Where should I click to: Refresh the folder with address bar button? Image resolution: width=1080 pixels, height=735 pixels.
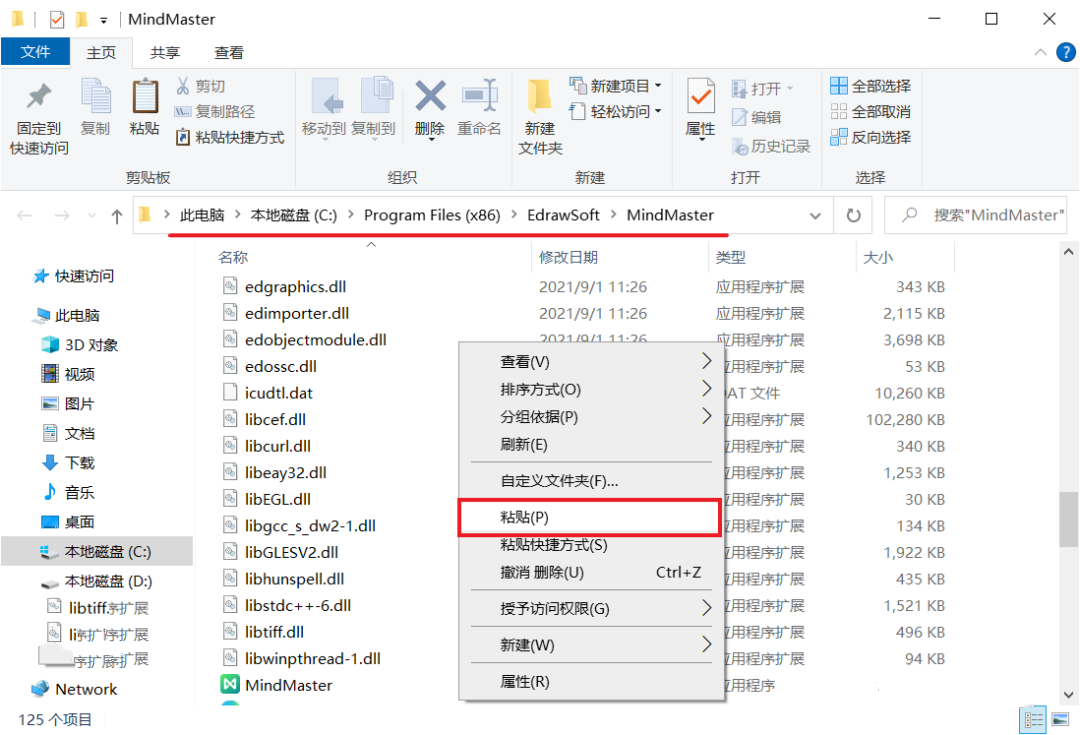pyautogui.click(x=853, y=216)
